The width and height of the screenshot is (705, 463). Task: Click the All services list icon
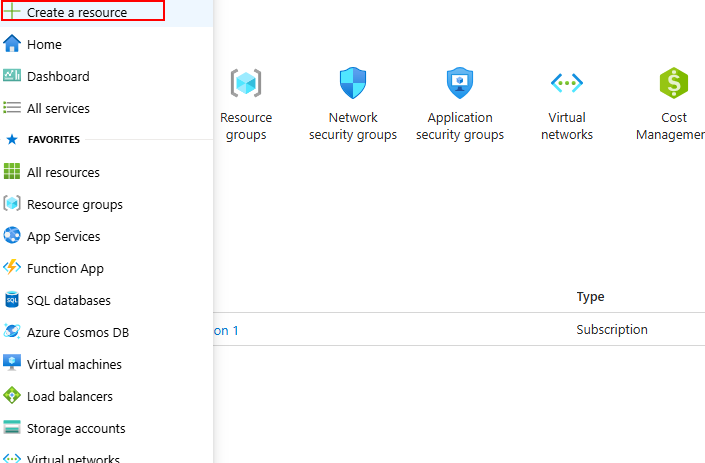pos(12,107)
